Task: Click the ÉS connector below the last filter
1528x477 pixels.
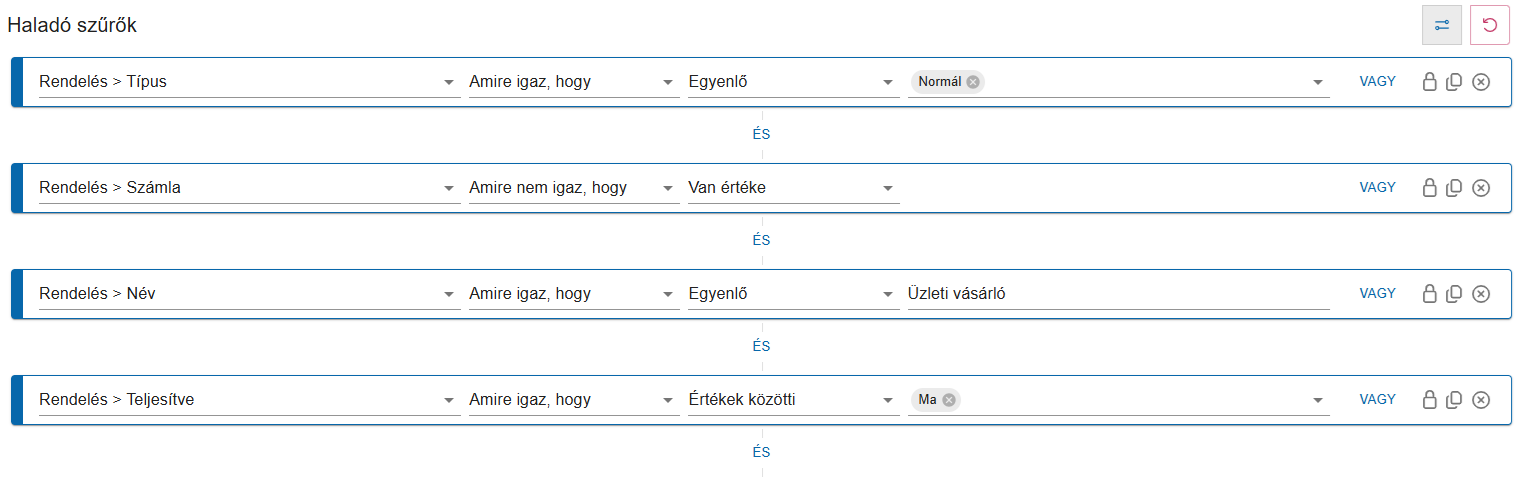Action: [761, 452]
